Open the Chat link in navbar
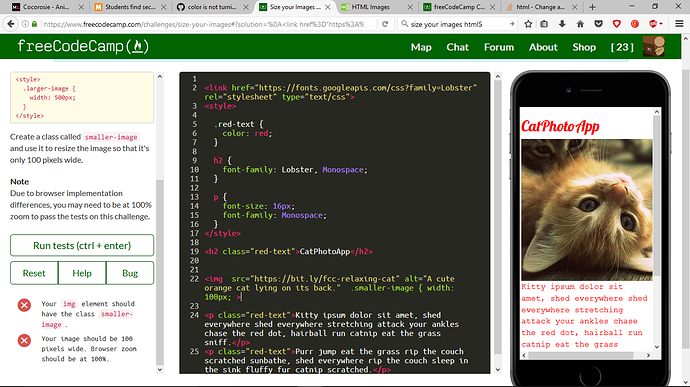Image resolution: width=690 pixels, height=387 pixels. [458, 47]
